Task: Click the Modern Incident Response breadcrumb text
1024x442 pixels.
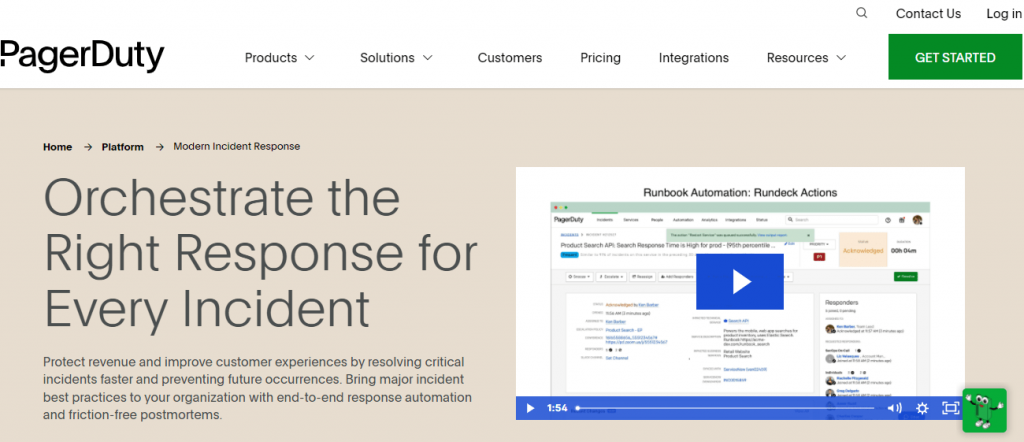Action: [236, 146]
